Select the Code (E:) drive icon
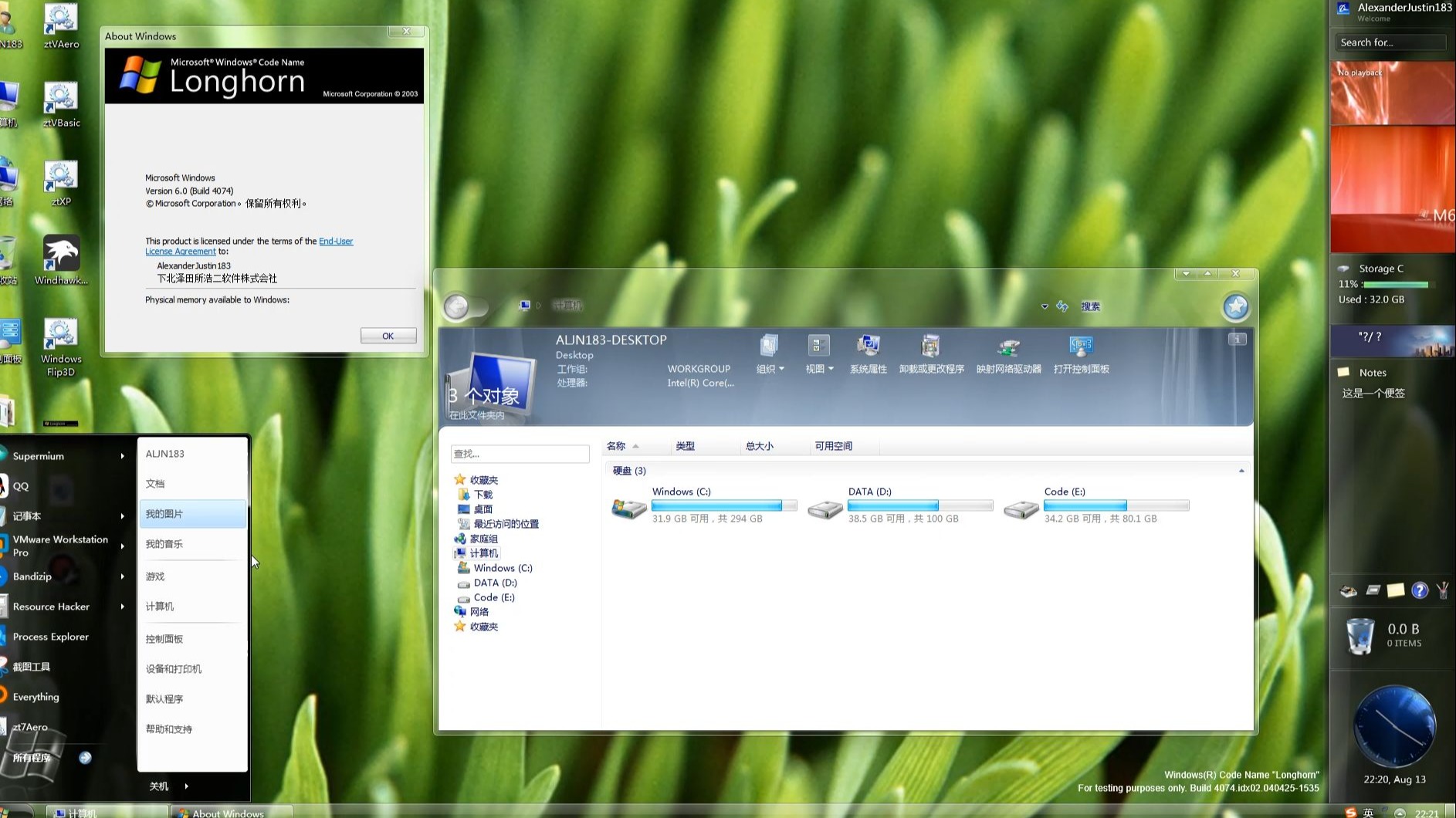 tap(1021, 509)
